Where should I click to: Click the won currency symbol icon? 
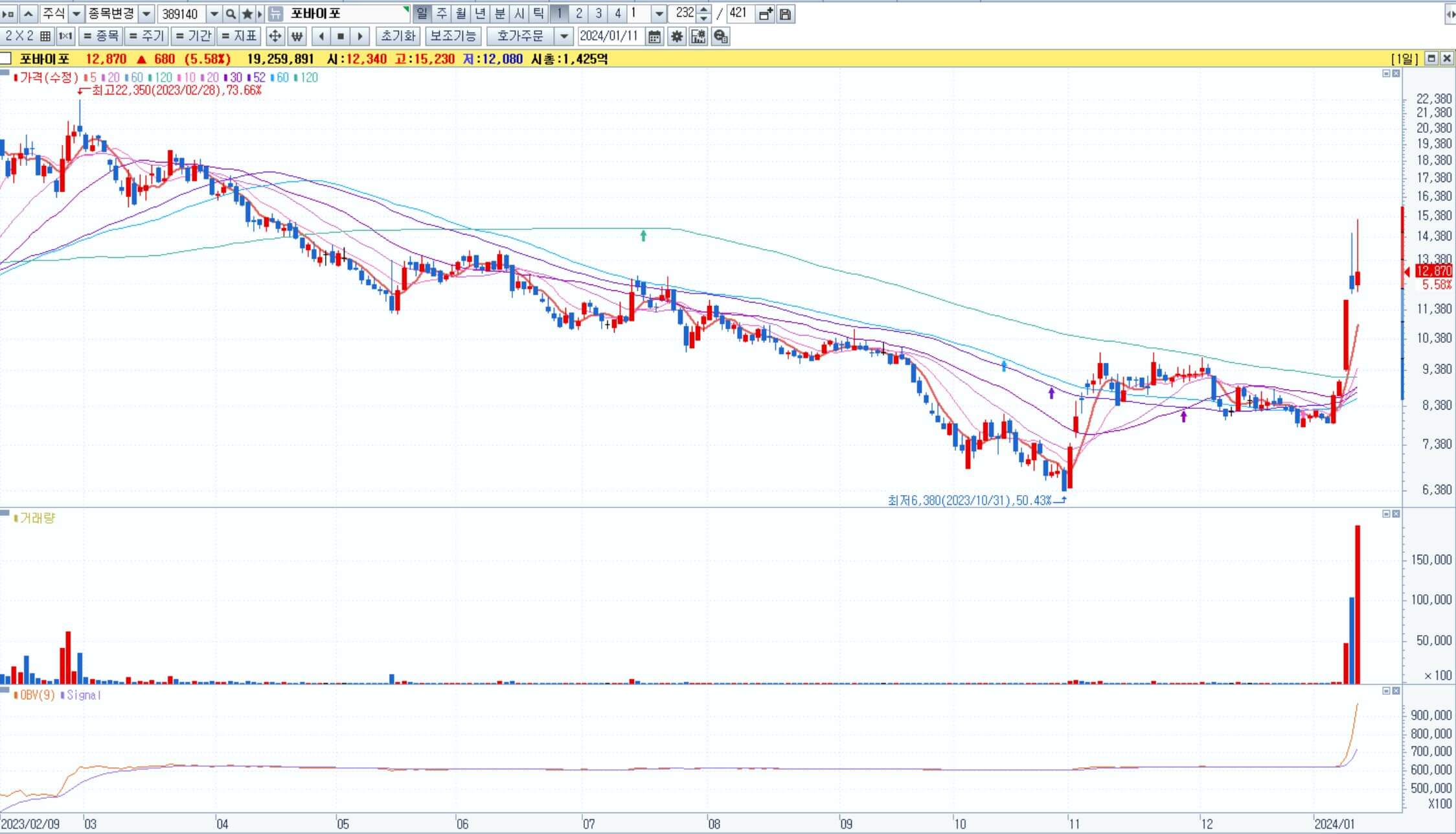(297, 36)
